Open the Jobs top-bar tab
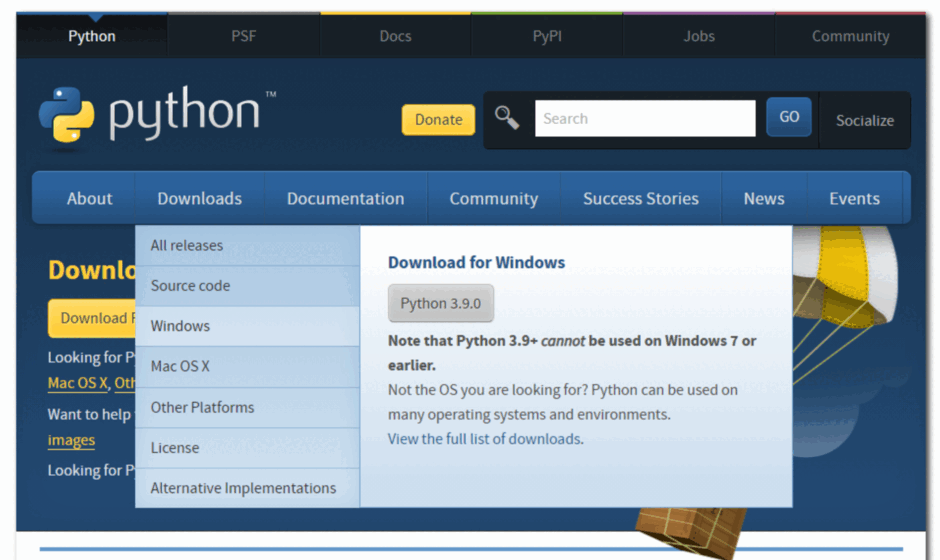This screenshot has width=940, height=560. pos(699,36)
